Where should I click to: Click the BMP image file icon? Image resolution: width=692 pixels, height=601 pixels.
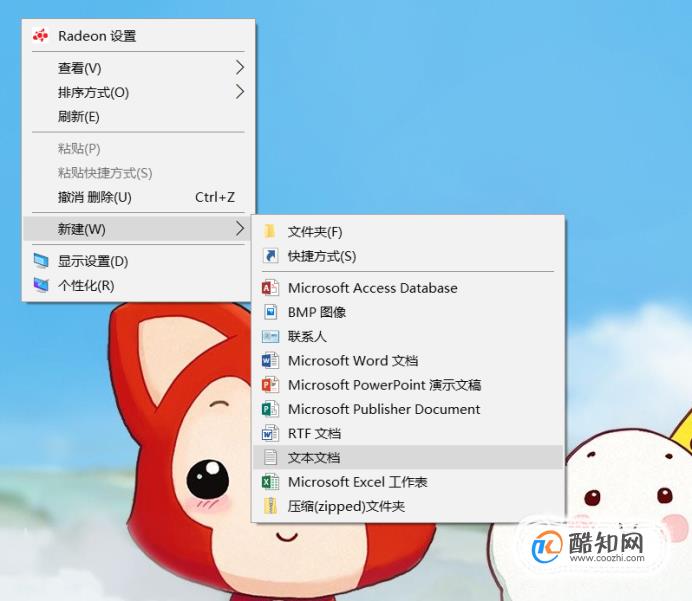[x=270, y=312]
